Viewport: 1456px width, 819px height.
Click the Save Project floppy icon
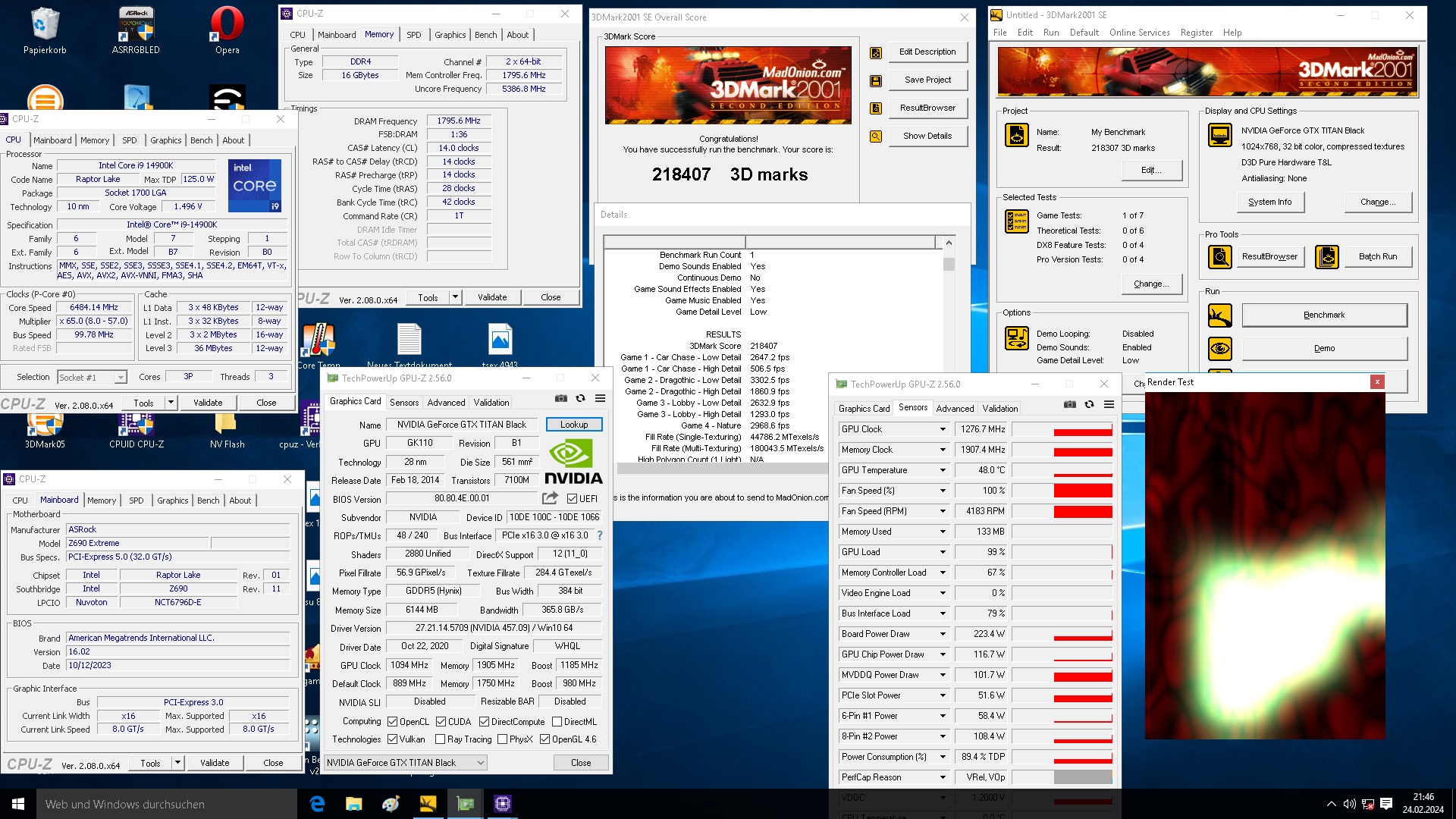click(876, 80)
